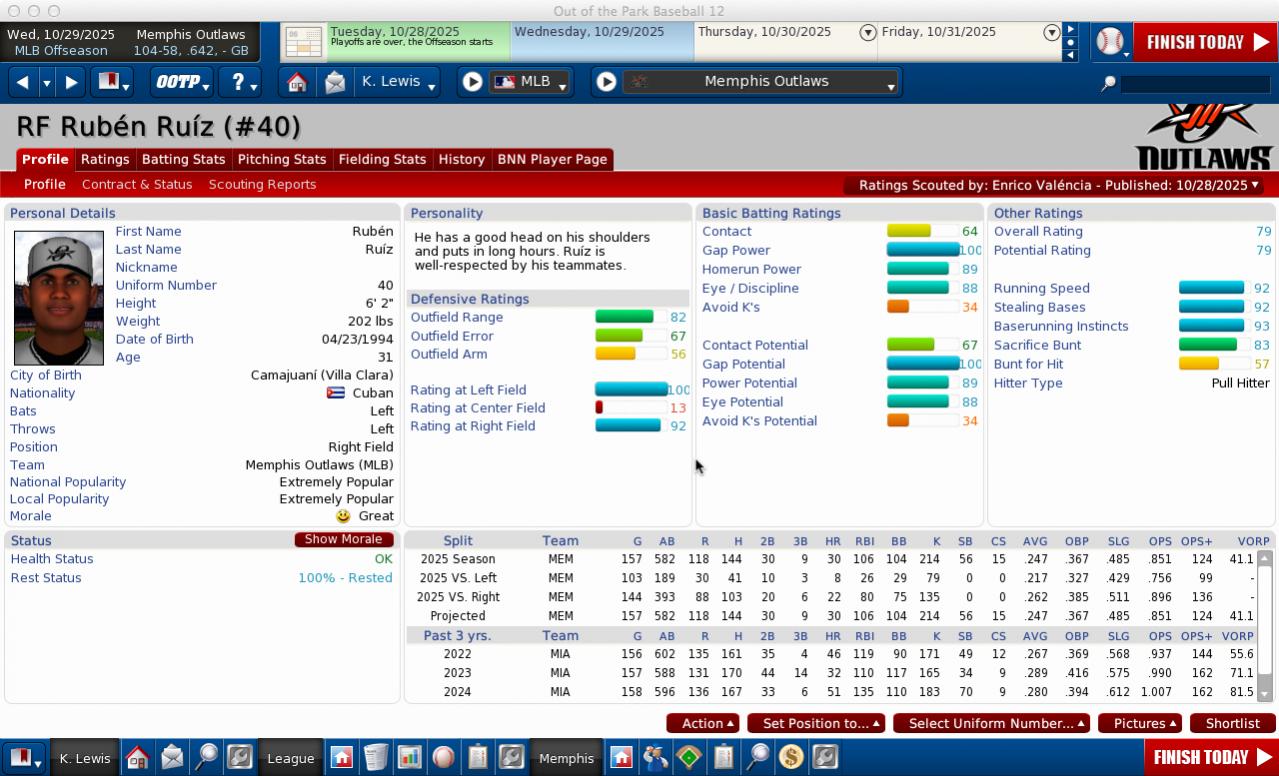Open the Memphis team home icon
Image resolution: width=1279 pixels, height=776 pixels.
[x=621, y=758]
